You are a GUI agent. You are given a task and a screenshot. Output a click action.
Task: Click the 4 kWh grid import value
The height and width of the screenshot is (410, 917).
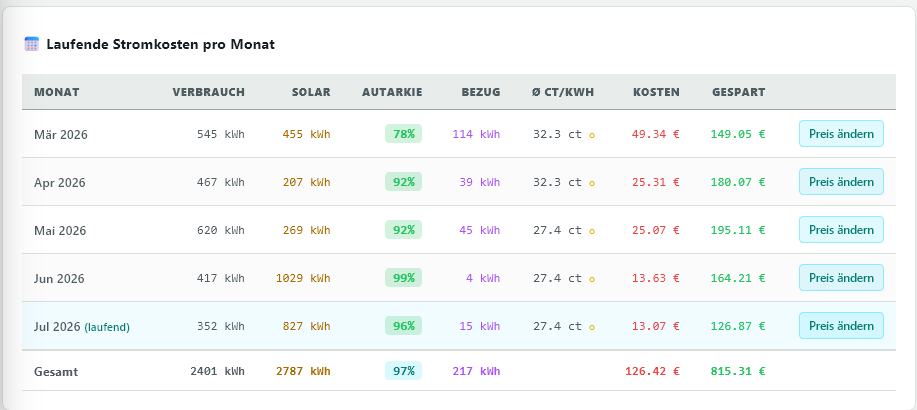click(483, 278)
